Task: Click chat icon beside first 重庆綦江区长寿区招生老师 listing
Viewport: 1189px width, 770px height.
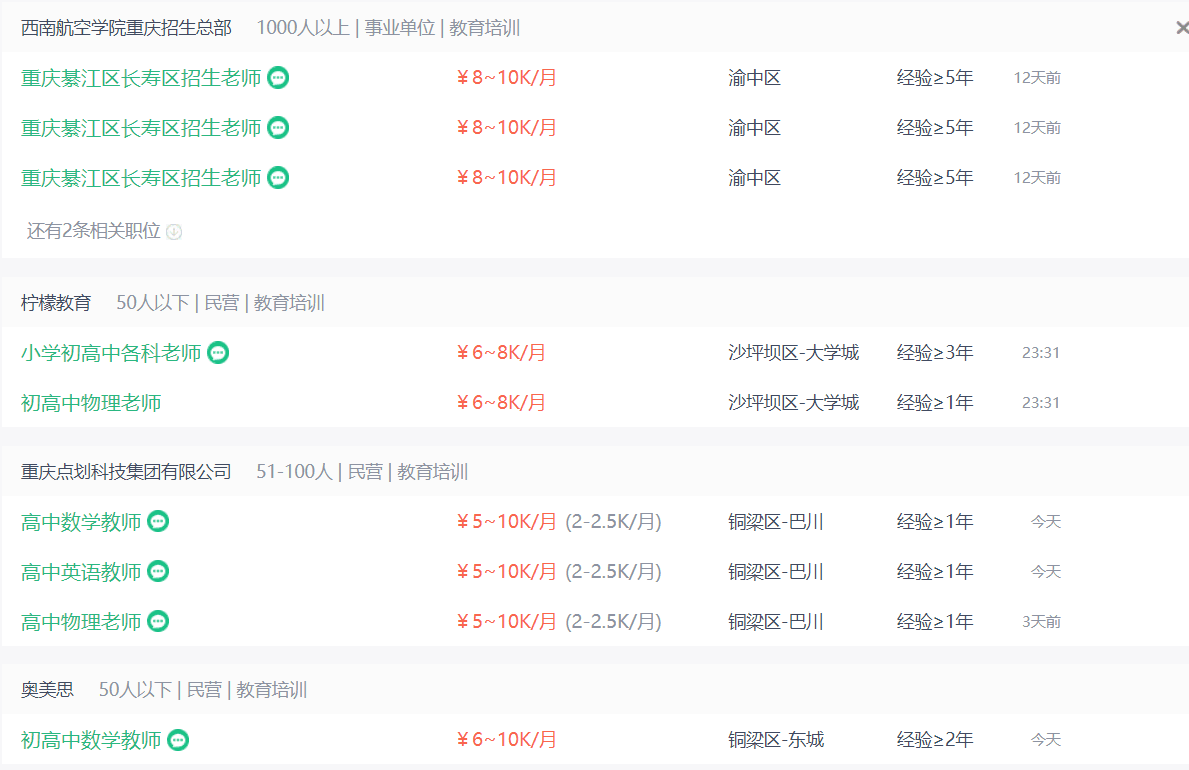Action: [278, 77]
